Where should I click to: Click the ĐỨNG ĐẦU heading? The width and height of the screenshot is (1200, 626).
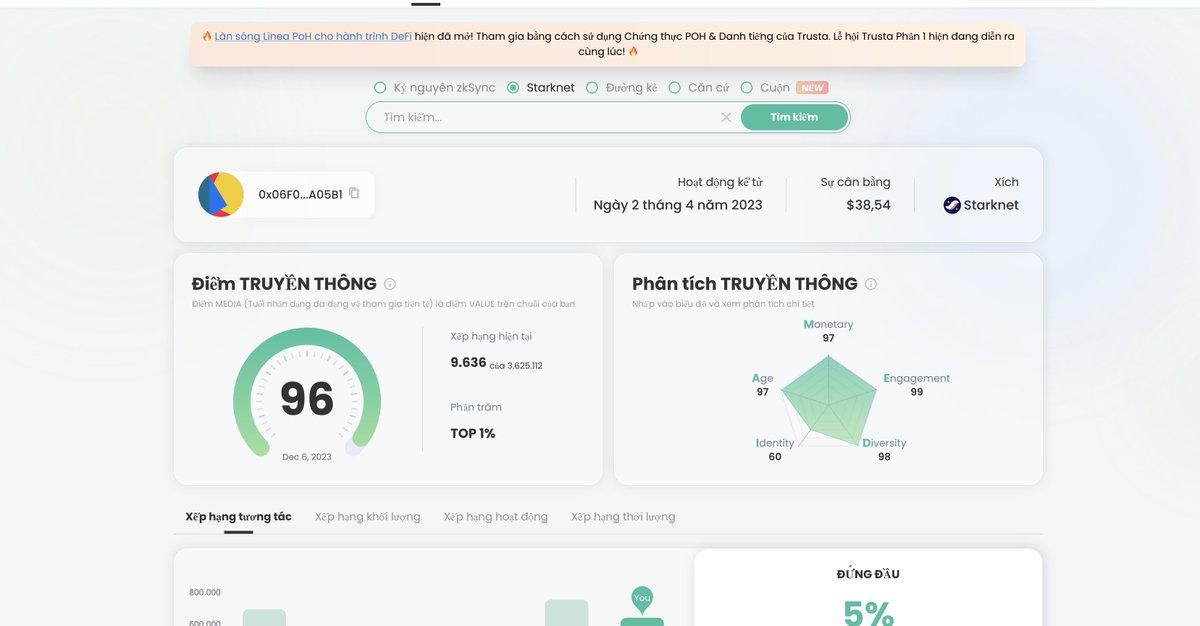868,574
